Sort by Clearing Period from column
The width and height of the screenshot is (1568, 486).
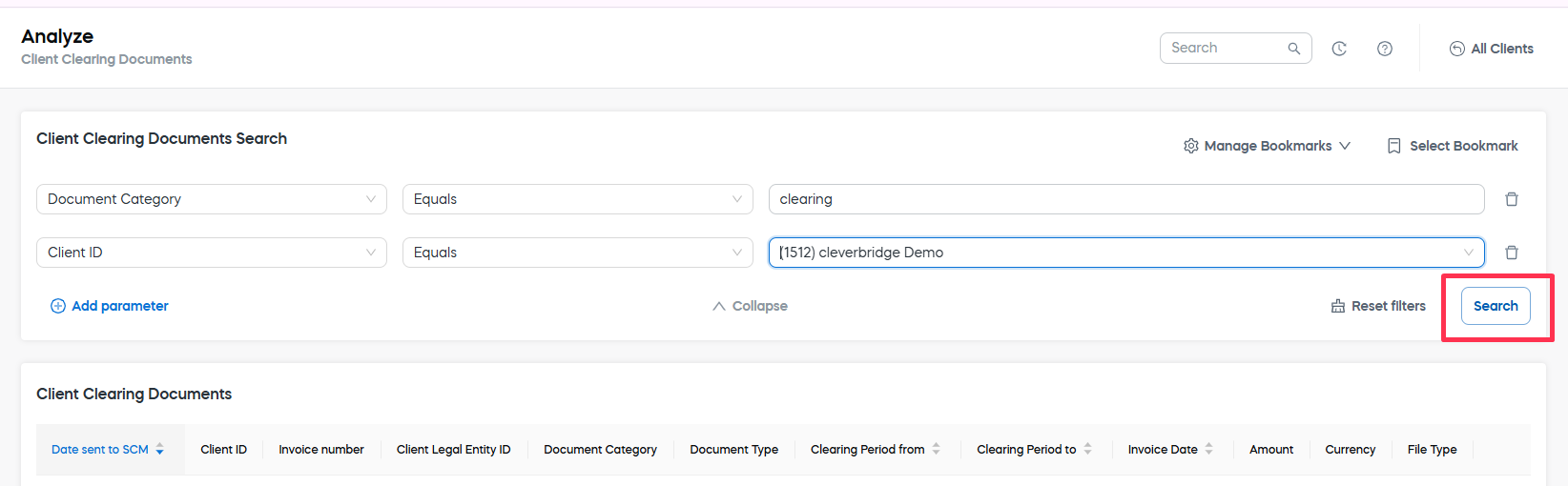coord(936,450)
